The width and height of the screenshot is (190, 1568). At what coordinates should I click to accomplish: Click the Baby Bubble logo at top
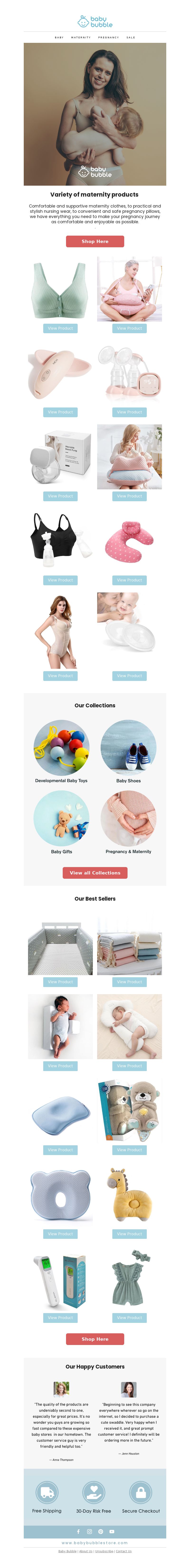pyautogui.click(x=95, y=21)
